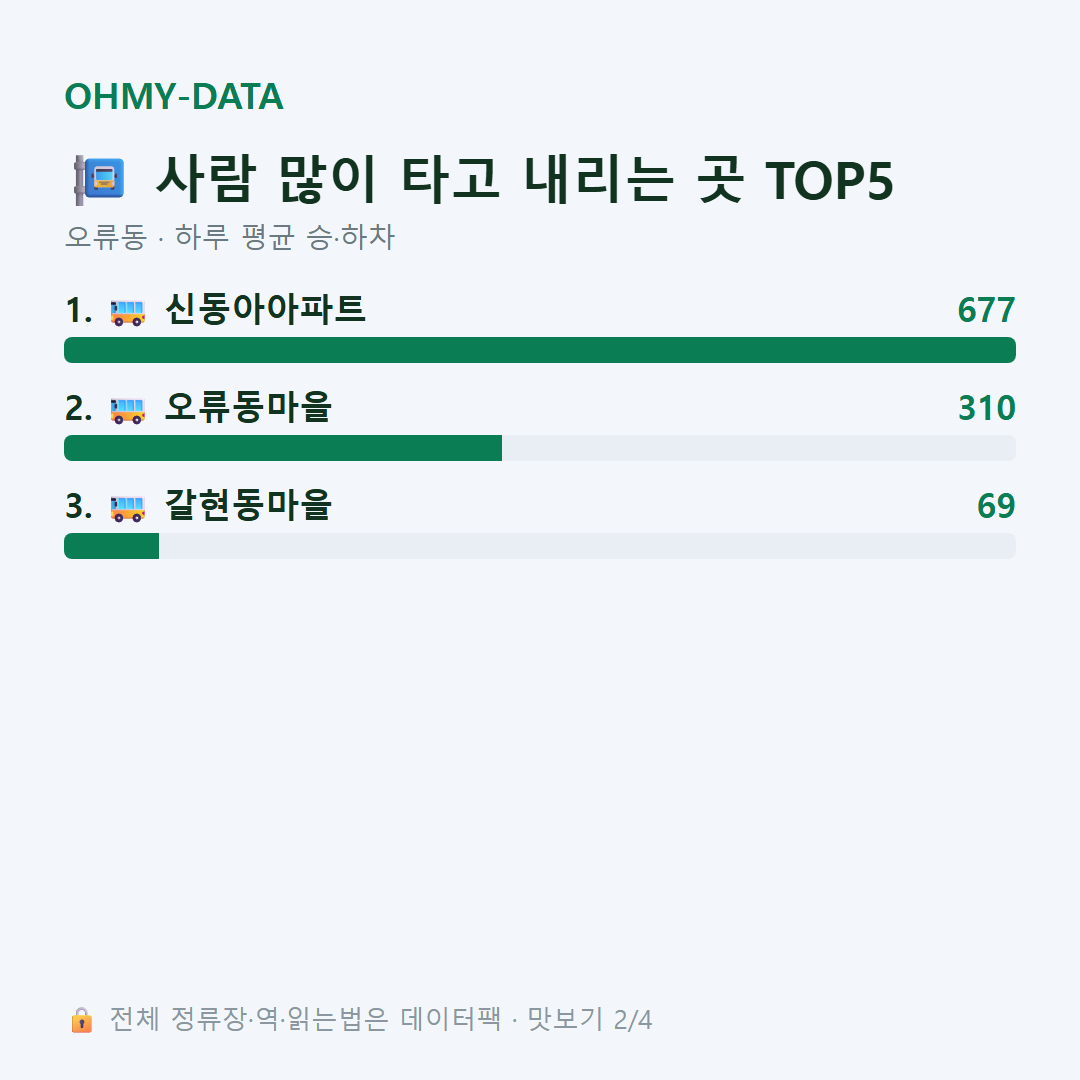This screenshot has width=1080, height=1080.
Task: Click the 맛보기 2/4 page indicator
Action: click(x=590, y=1019)
